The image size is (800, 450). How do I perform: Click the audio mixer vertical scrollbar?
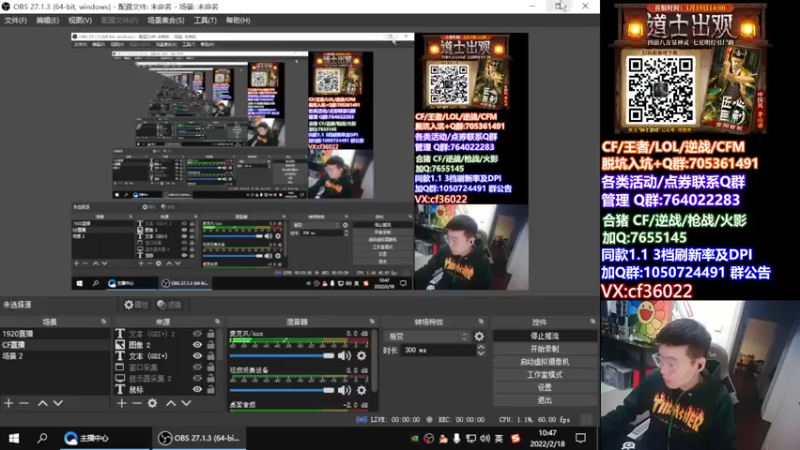click(376, 361)
